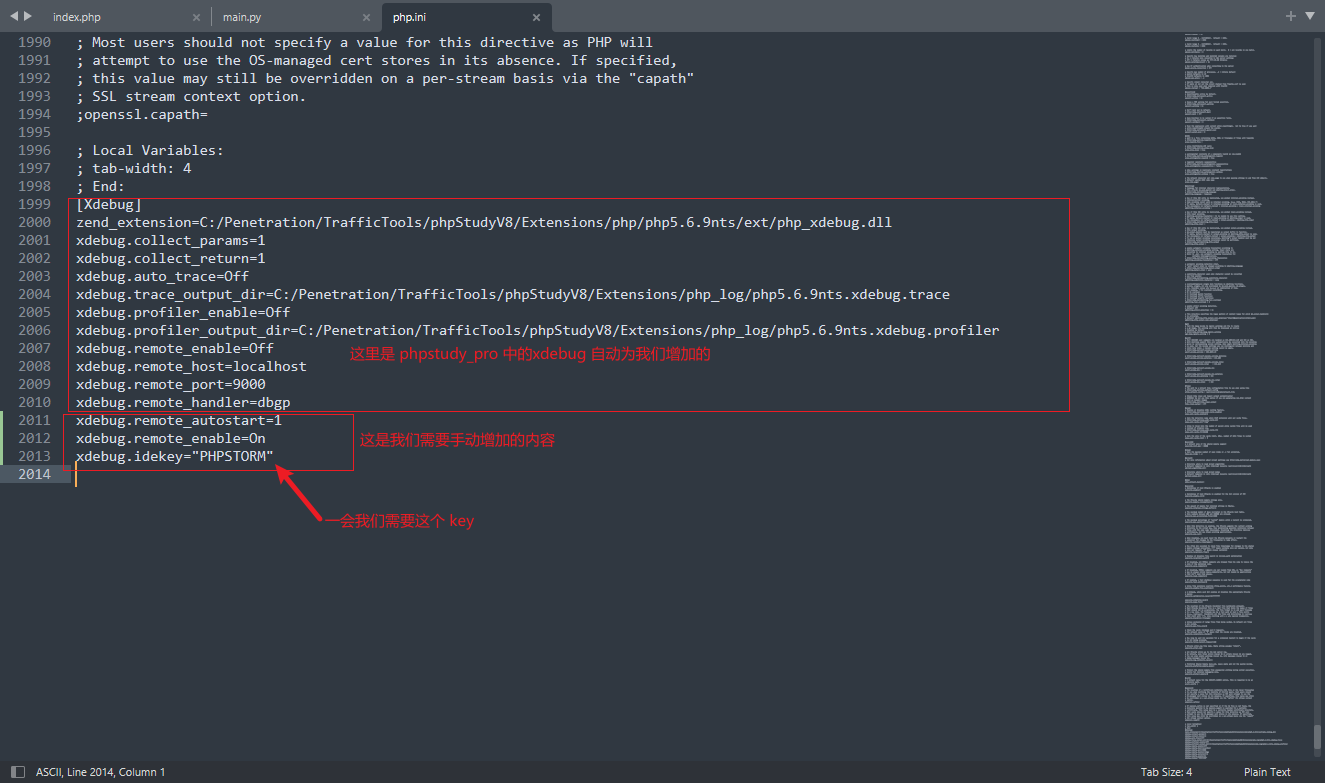
Task: Click the xdebug.profiler_enable=Off line
Action: click(183, 313)
